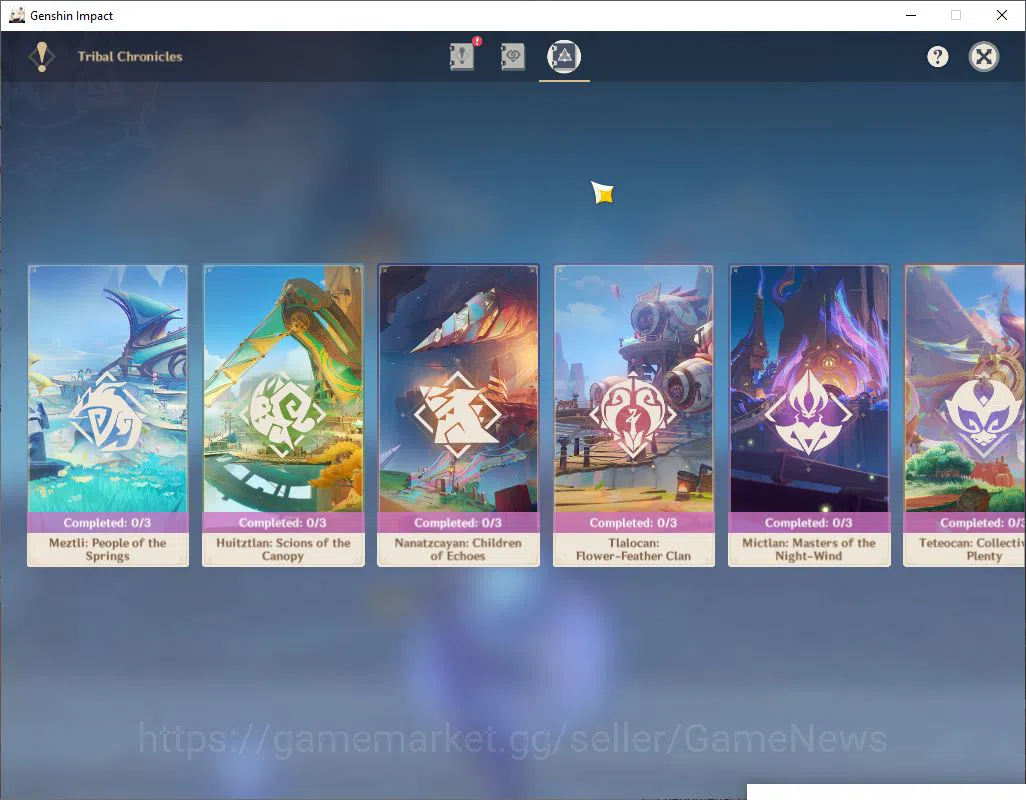
Task: Click the Genshin Impact window title icon
Action: point(16,15)
